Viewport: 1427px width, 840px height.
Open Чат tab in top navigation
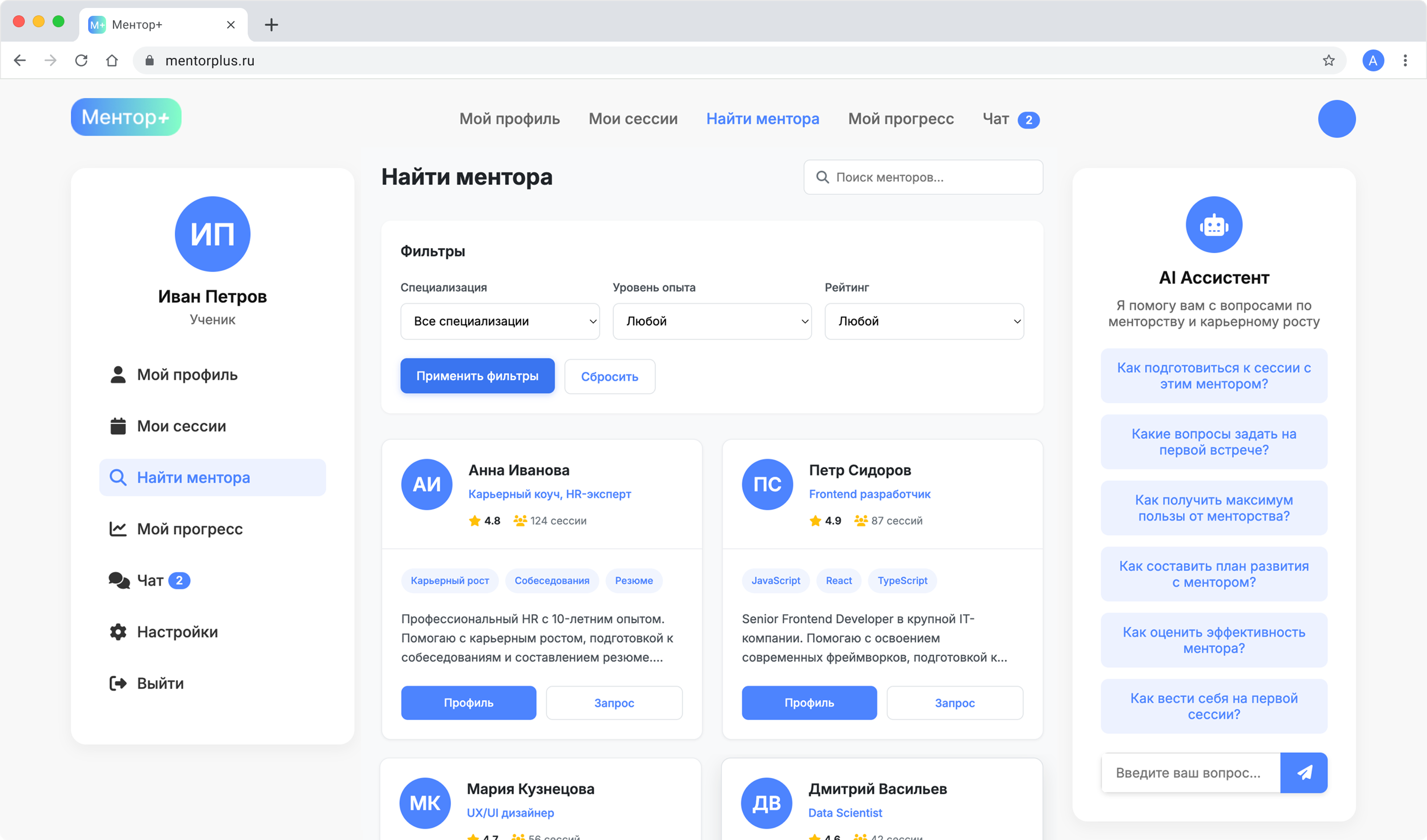1010,119
